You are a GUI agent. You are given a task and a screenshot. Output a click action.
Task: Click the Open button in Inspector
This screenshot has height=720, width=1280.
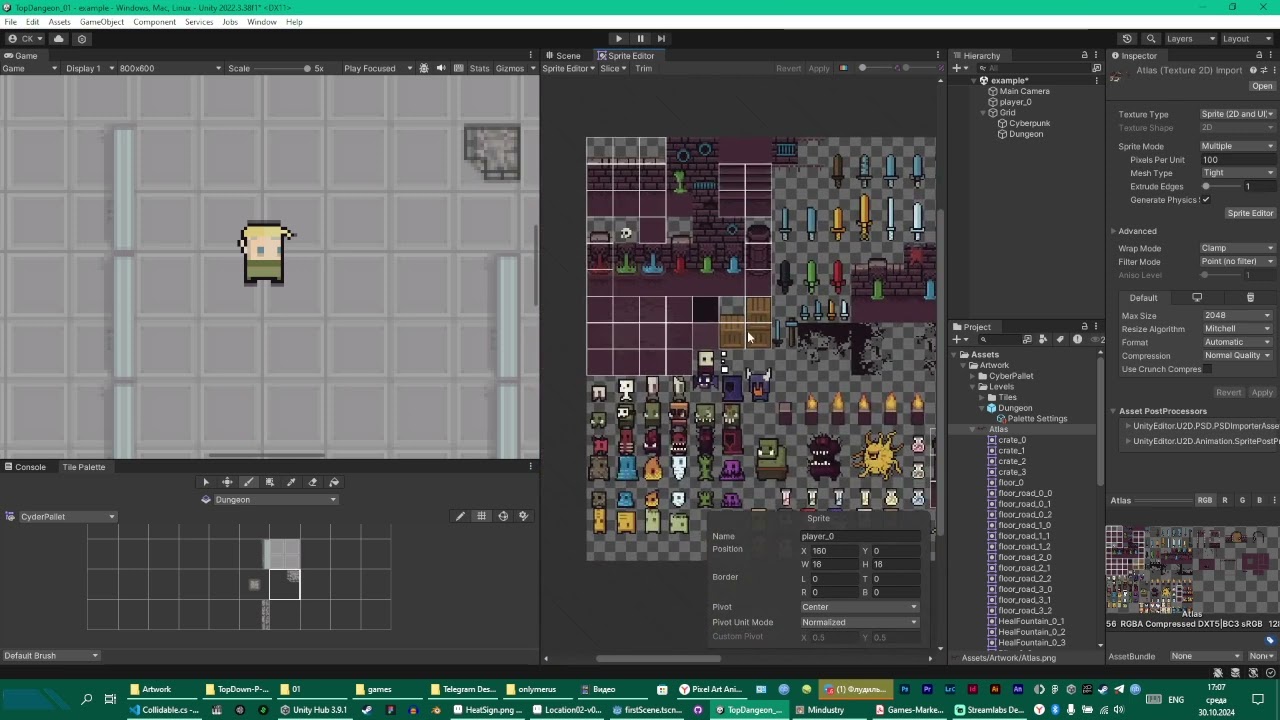point(1262,86)
